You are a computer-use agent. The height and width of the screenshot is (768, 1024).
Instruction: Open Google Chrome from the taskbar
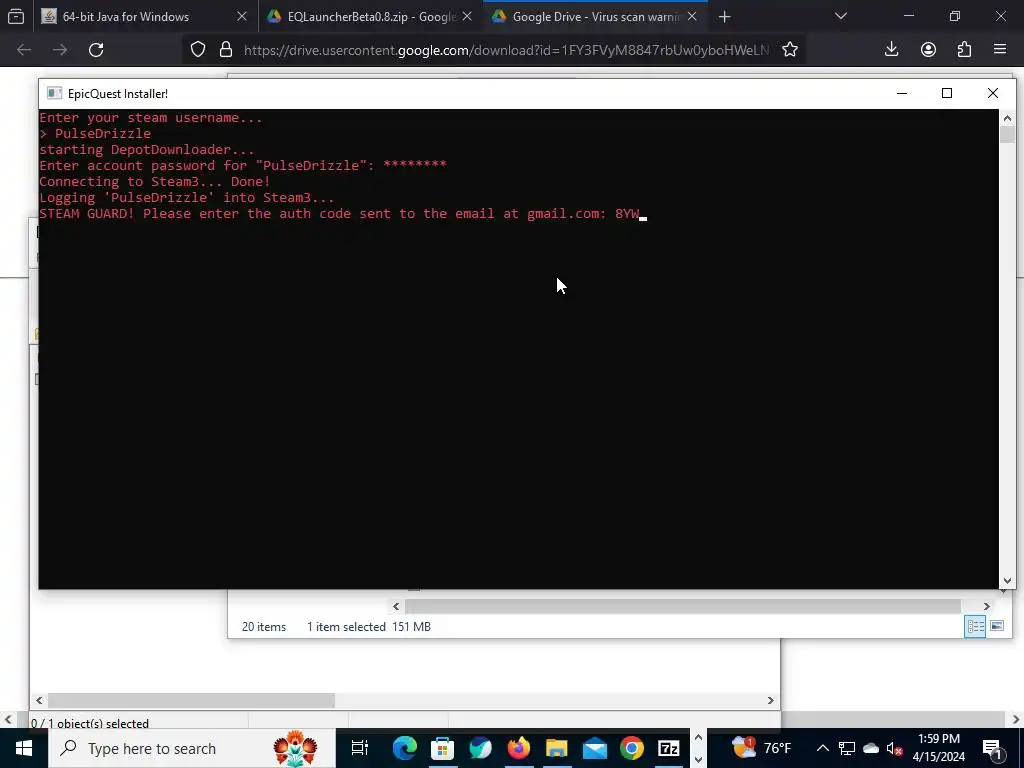[632, 748]
